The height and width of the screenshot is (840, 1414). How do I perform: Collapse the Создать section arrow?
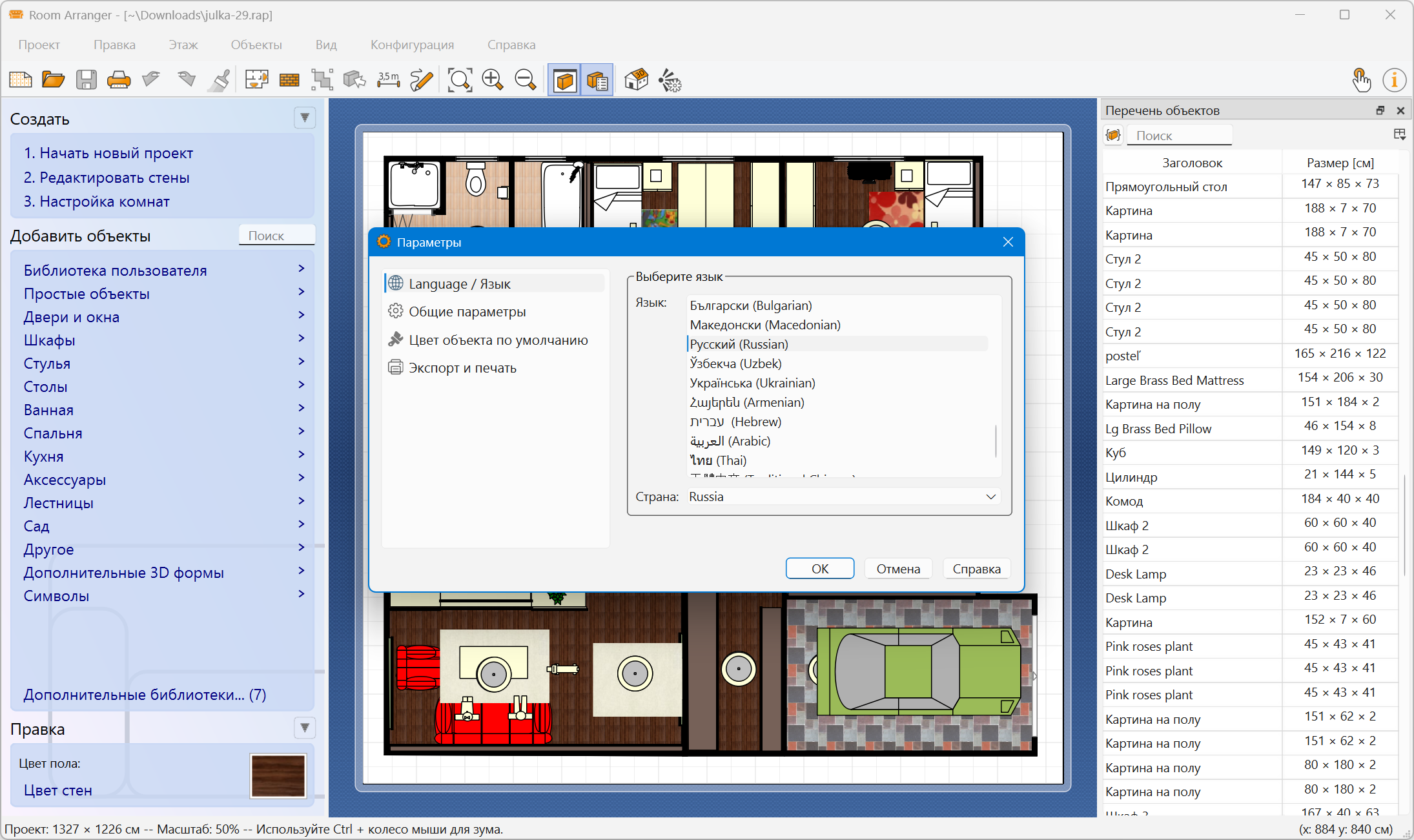pos(305,118)
